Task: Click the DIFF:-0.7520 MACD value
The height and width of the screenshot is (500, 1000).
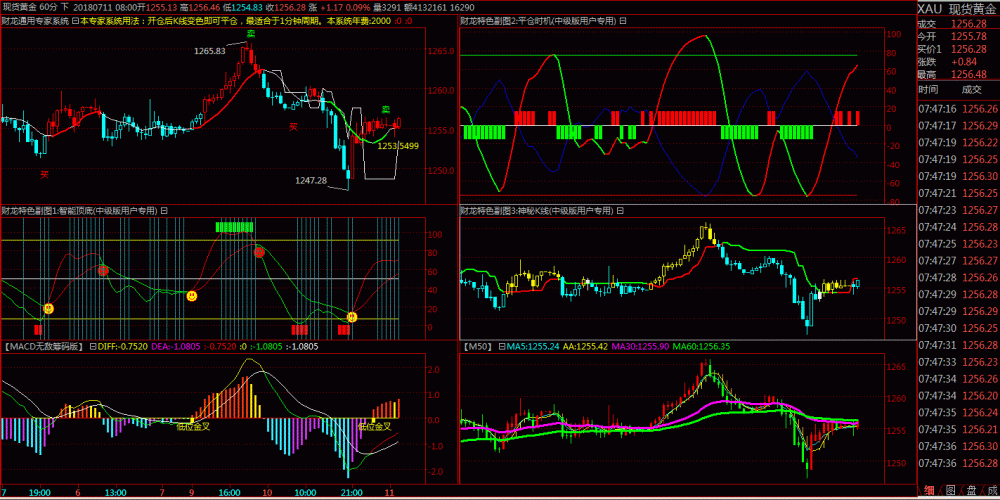Action: coord(122,347)
